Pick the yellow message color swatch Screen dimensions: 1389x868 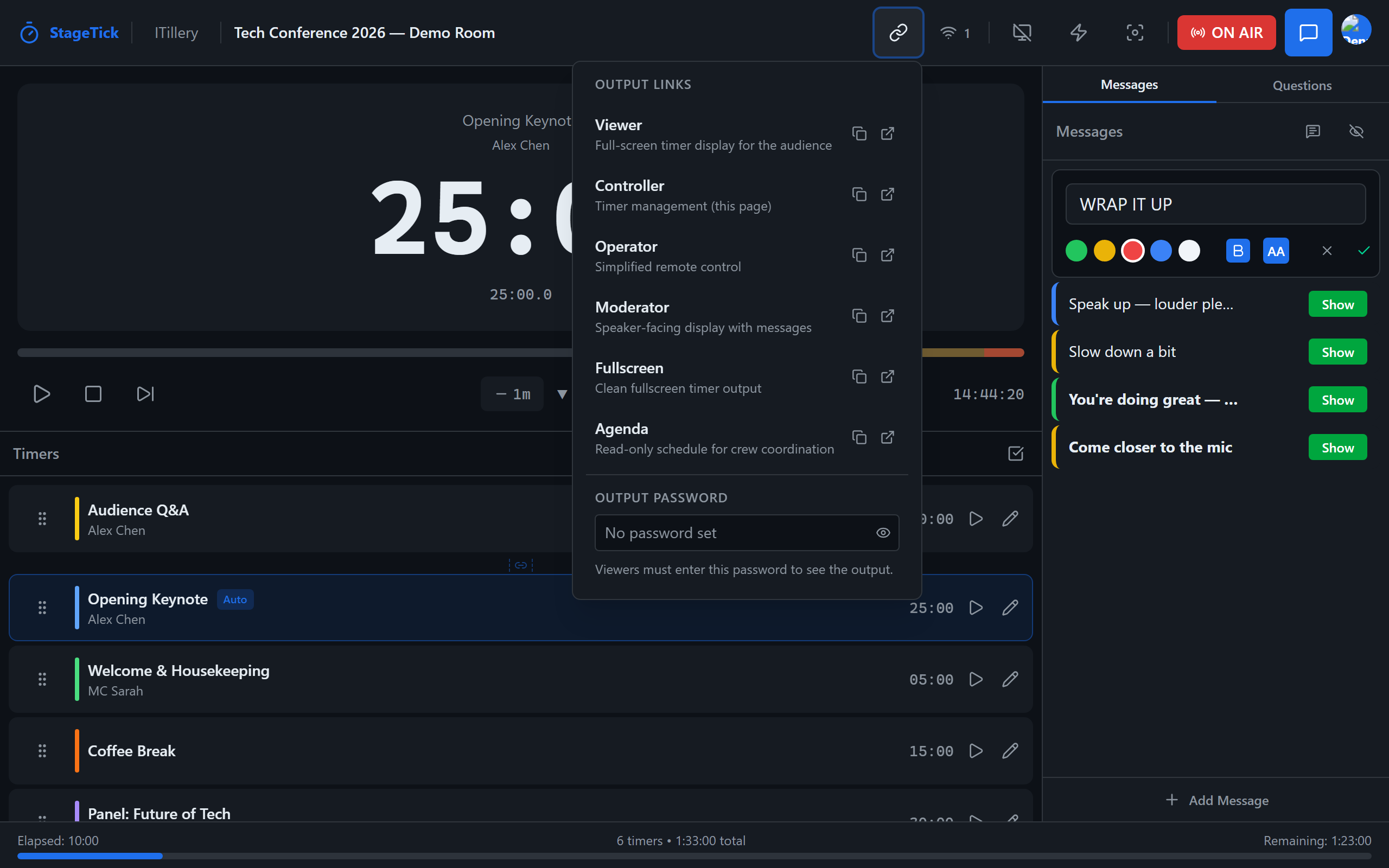point(1104,251)
